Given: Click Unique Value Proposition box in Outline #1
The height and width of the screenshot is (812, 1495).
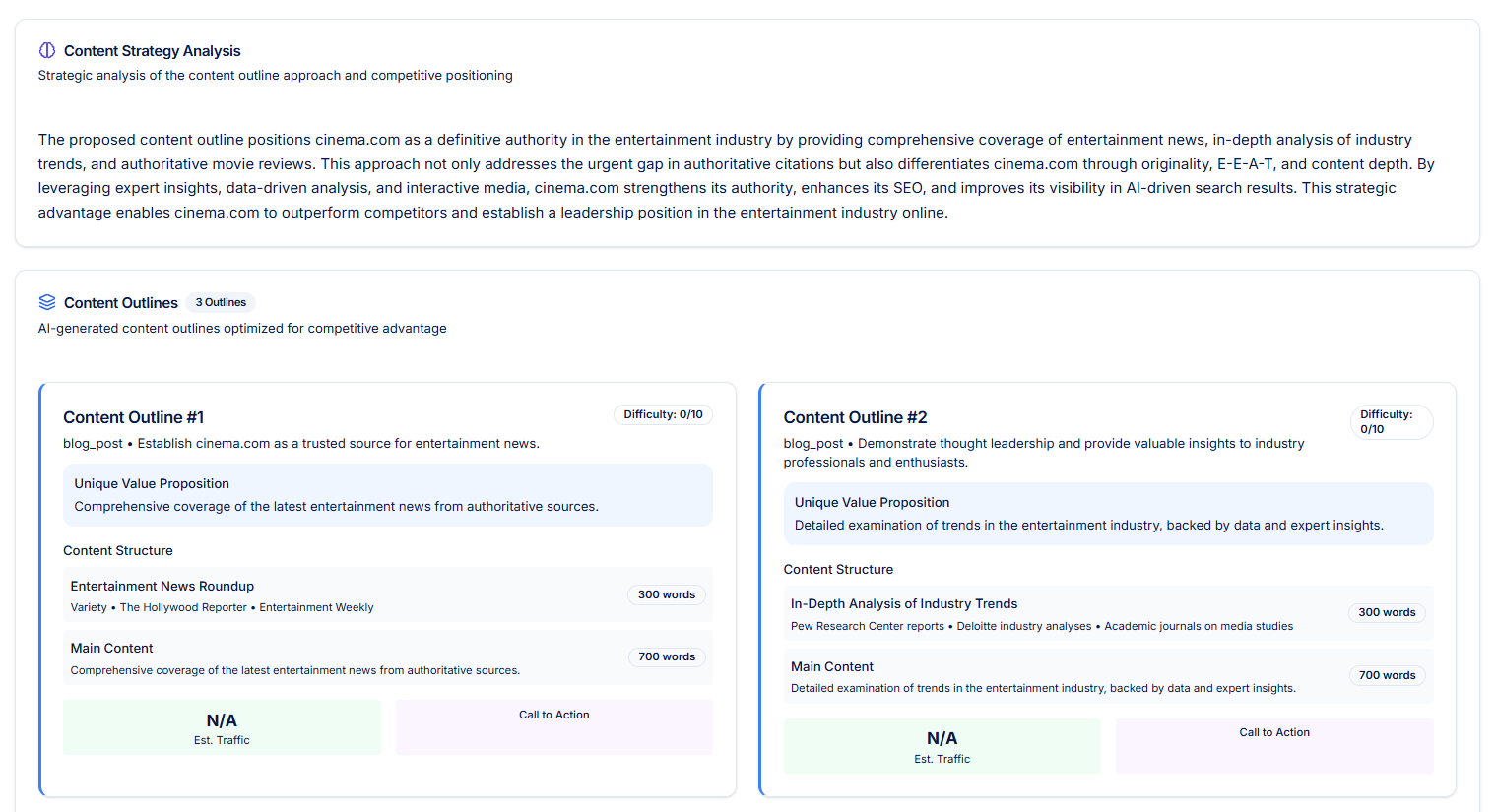Looking at the screenshot, I should pos(387,495).
